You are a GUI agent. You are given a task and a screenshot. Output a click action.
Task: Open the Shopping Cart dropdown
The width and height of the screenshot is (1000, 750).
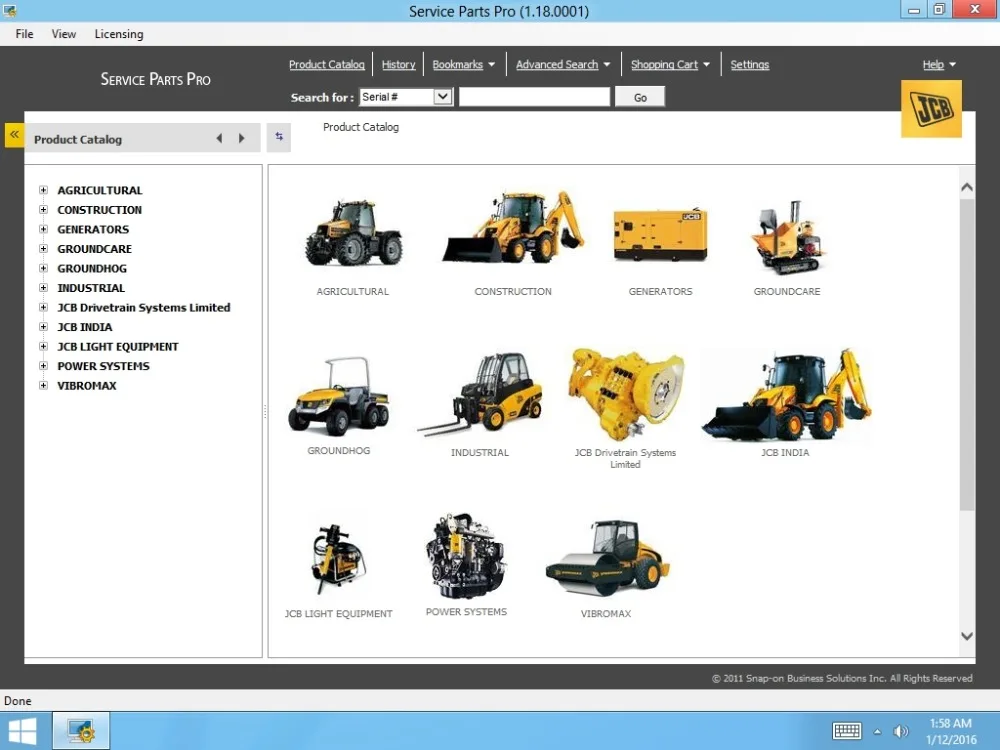tap(670, 64)
